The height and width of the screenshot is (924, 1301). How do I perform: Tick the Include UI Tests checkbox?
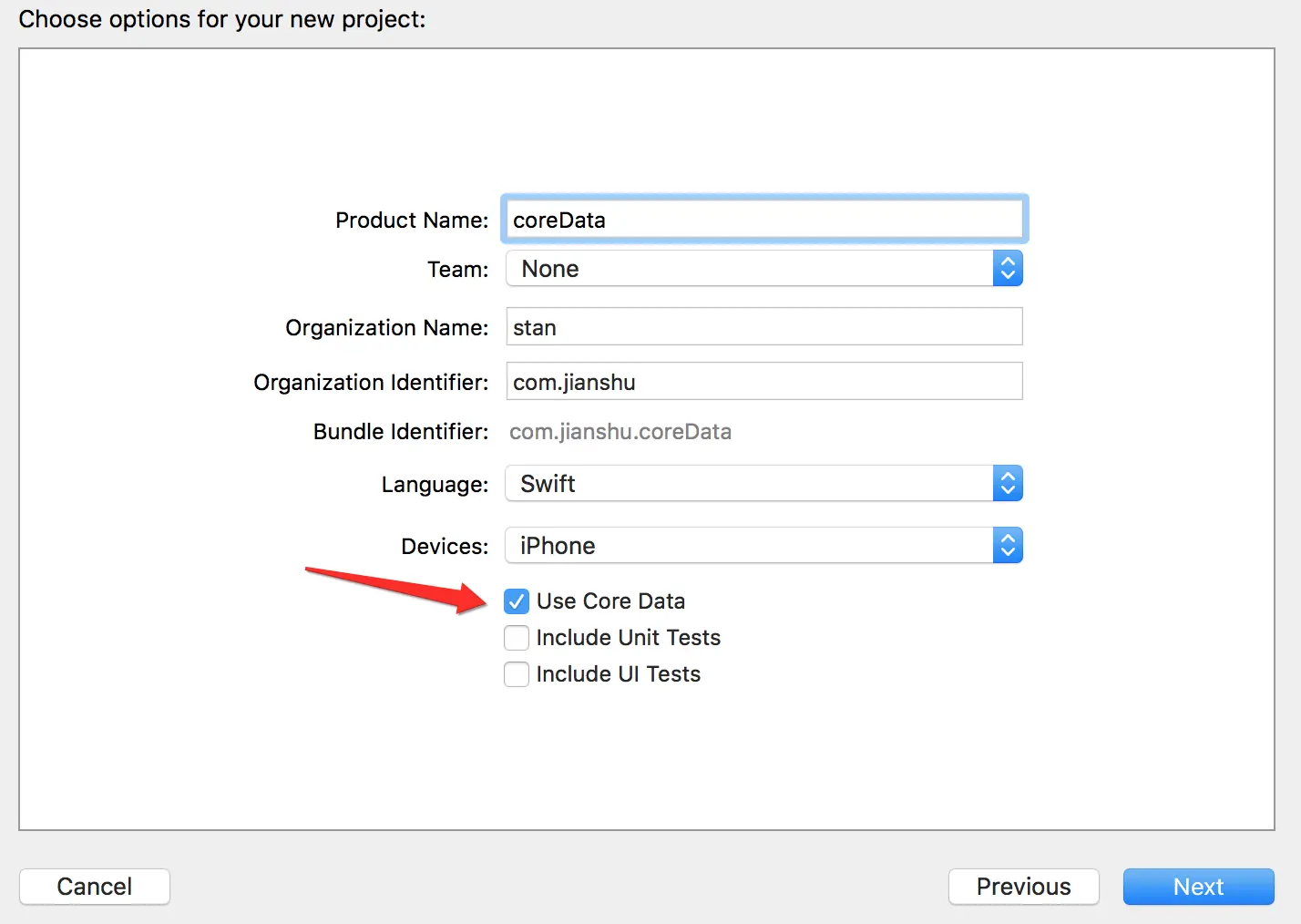pos(517,674)
